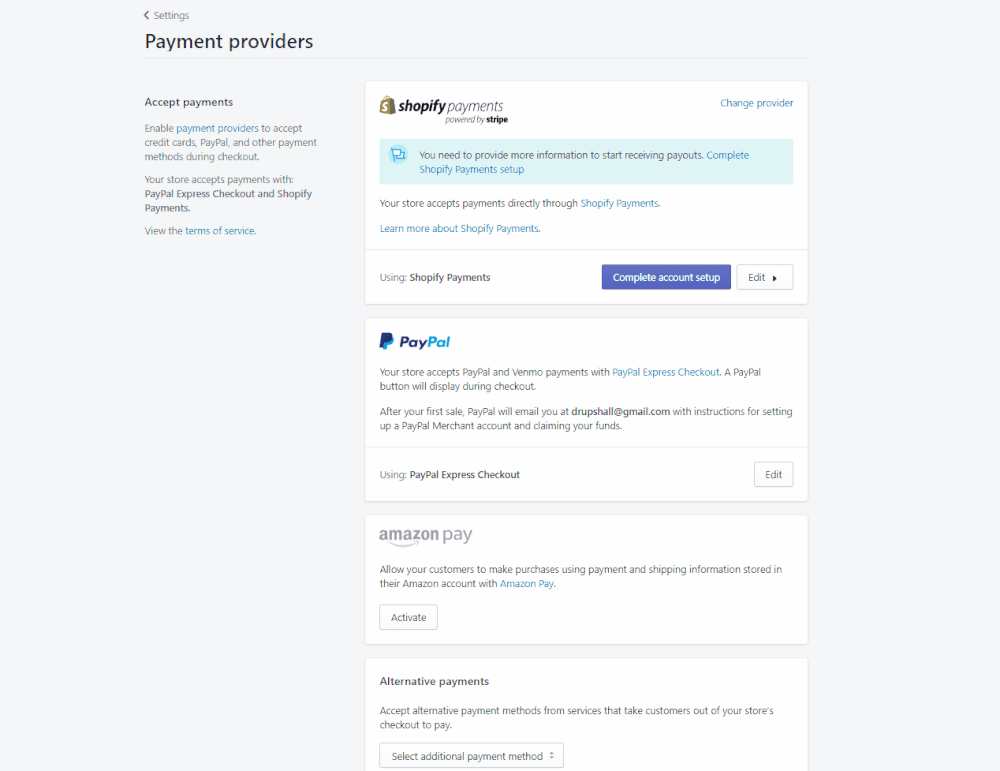The image size is (1000, 771).
Task: Click the payment providers sidebar link
Action: [217, 129]
